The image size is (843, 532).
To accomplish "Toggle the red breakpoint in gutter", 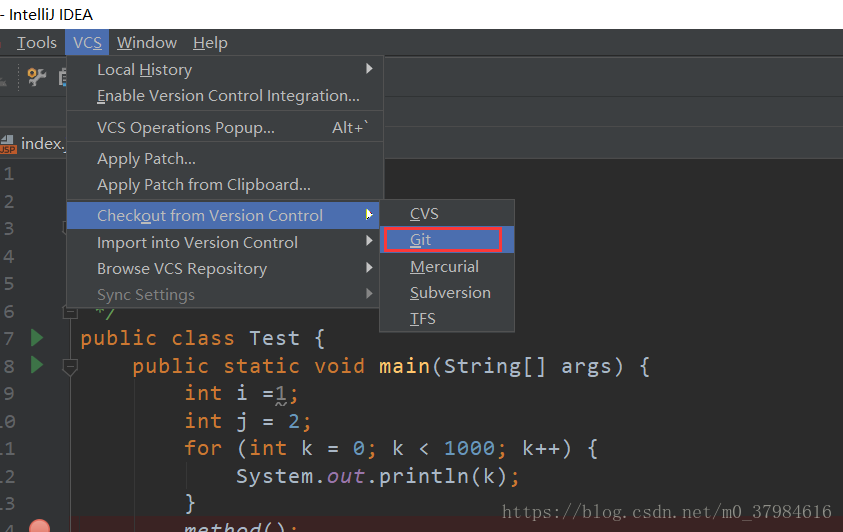I will point(39,526).
